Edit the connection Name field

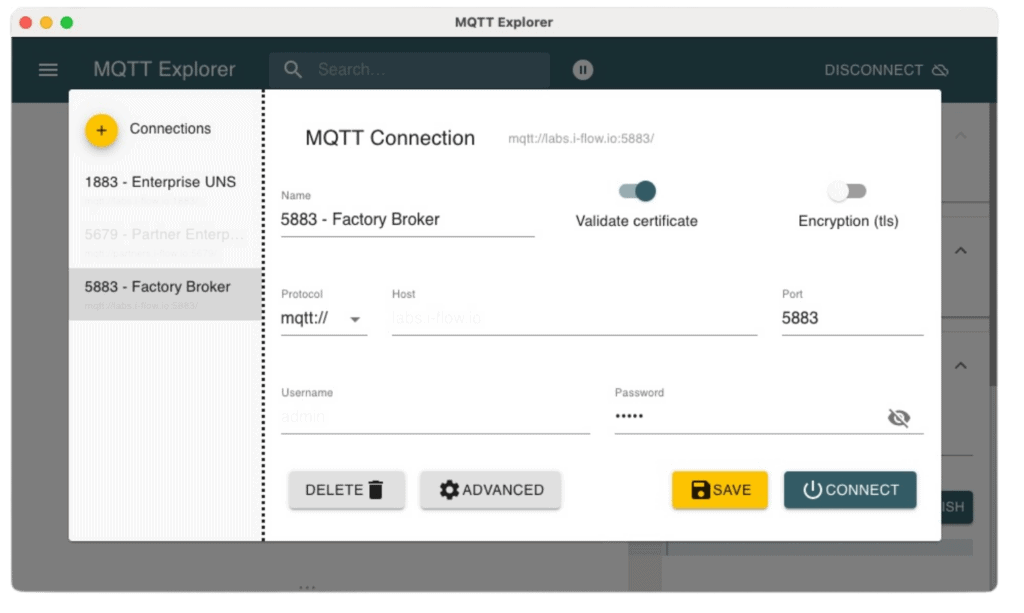pos(408,220)
